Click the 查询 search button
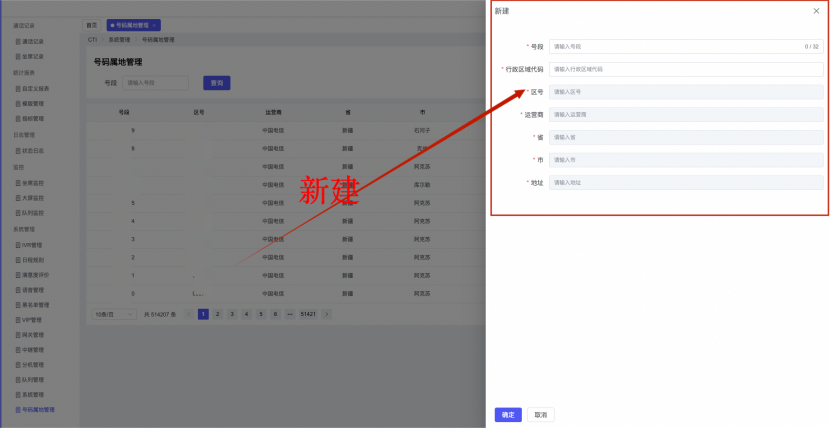The image size is (830, 428). click(x=217, y=83)
